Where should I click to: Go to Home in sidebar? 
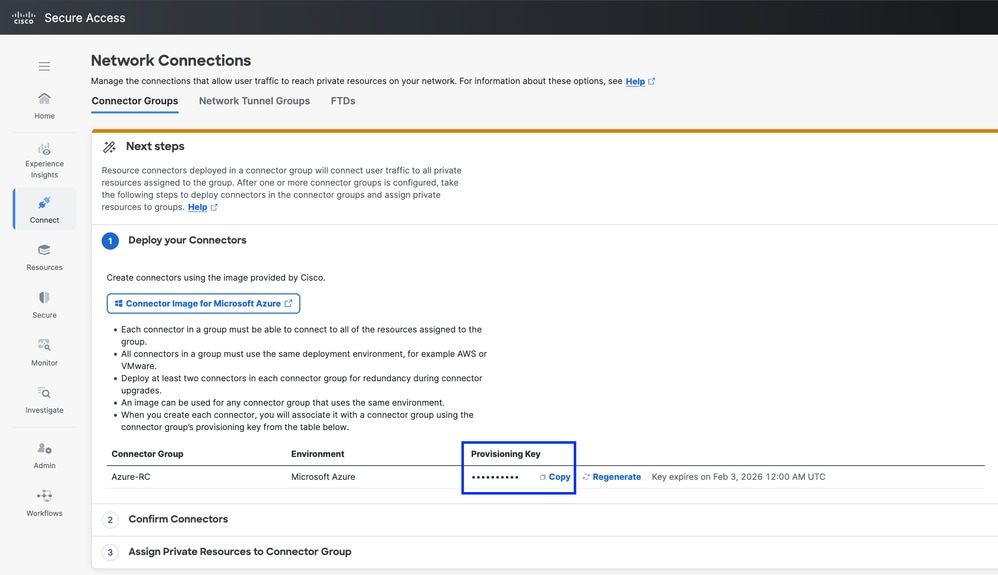pos(44,106)
